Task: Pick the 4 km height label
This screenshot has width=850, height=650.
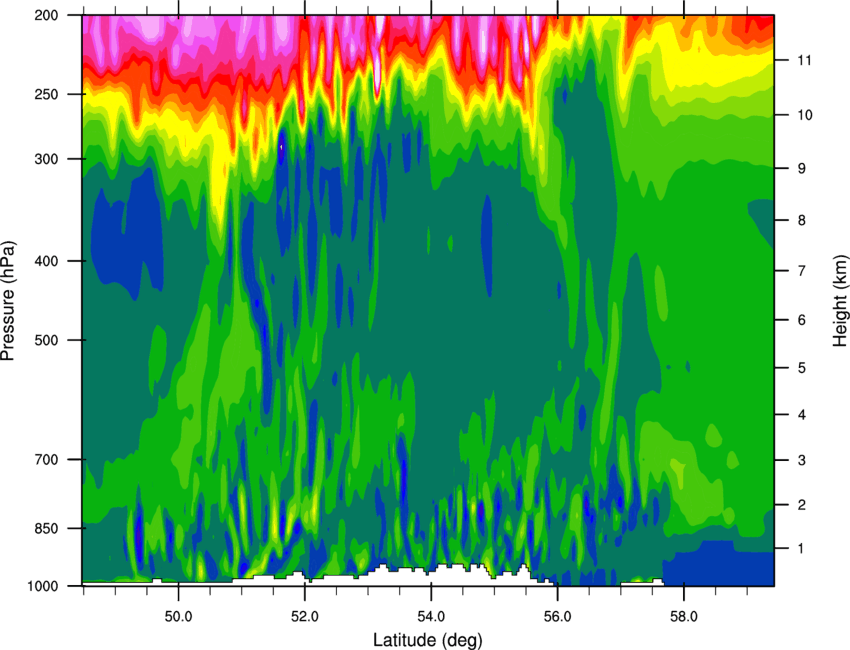Action: (802, 415)
